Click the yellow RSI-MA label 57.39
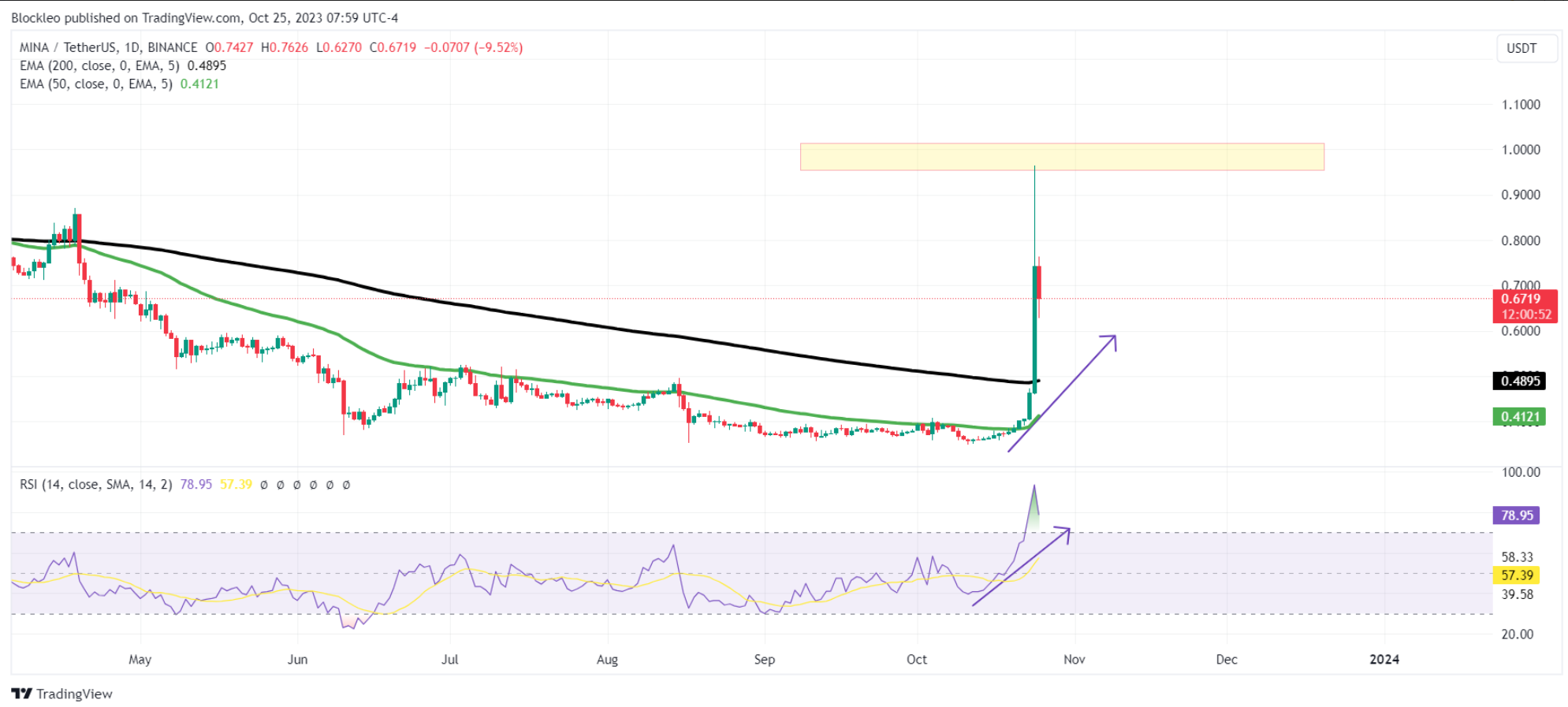Screen dimensions: 1568x707 (x=1516, y=575)
